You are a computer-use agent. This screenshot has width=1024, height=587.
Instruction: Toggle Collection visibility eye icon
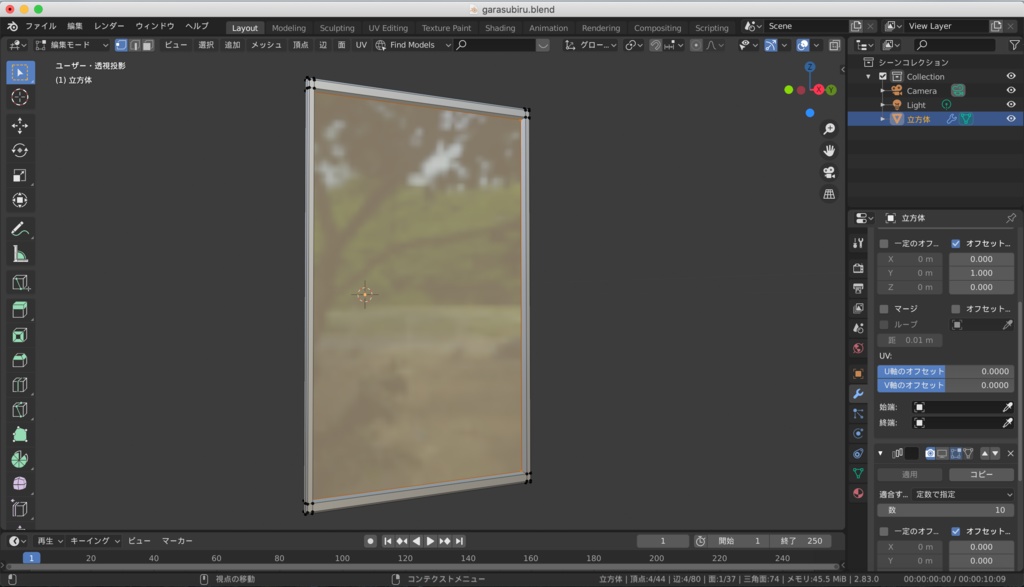point(1011,76)
